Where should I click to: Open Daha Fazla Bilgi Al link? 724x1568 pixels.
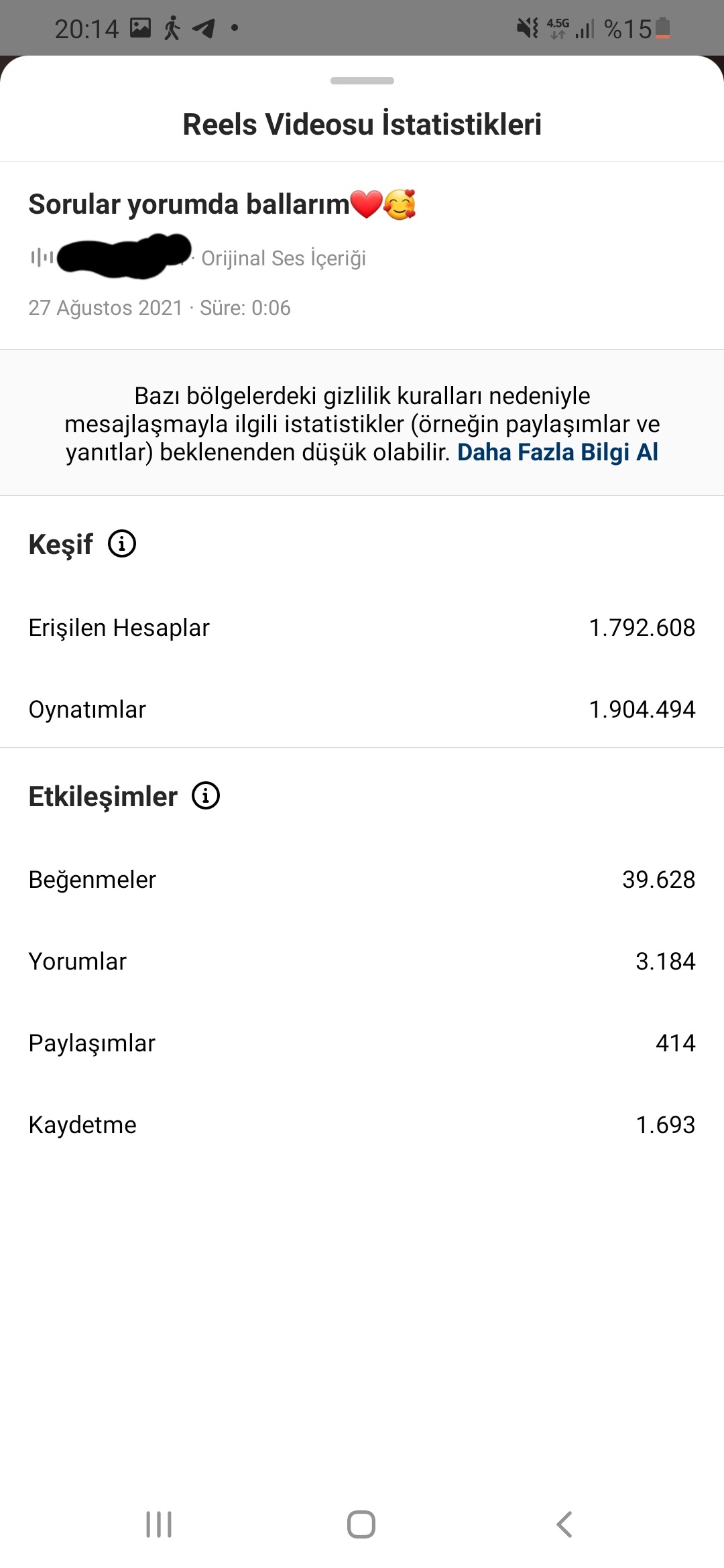(x=558, y=452)
